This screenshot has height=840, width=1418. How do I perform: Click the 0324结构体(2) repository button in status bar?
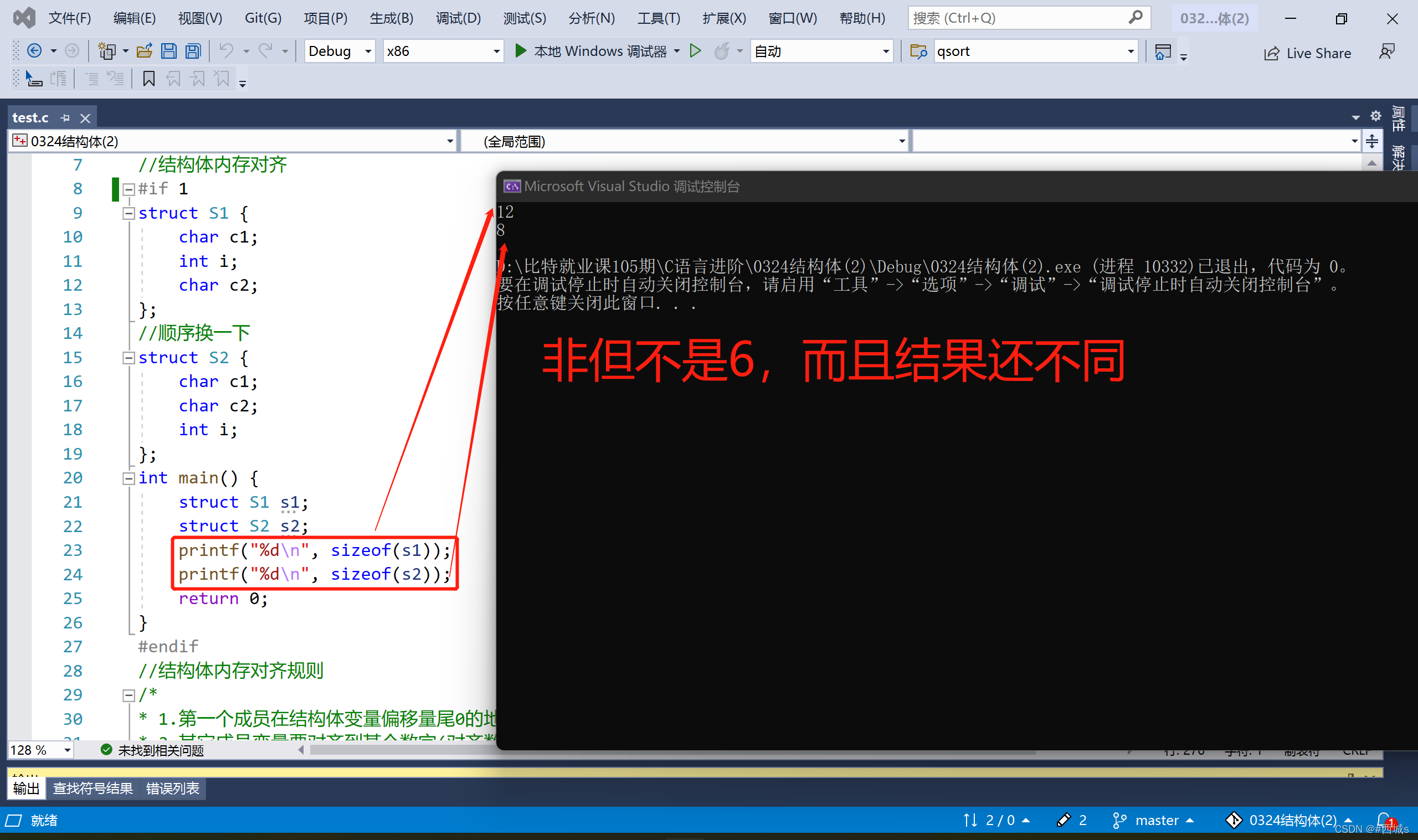click(x=1289, y=820)
